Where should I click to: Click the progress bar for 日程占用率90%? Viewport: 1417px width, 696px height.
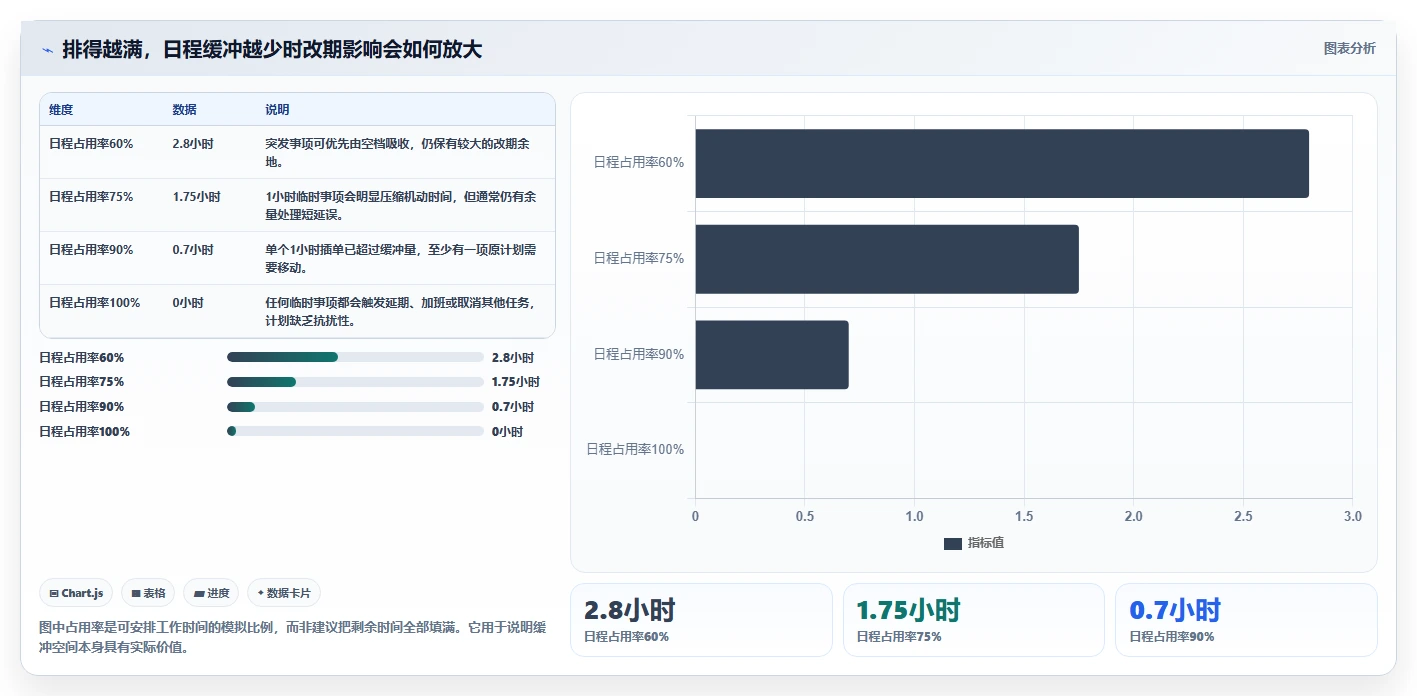355,407
